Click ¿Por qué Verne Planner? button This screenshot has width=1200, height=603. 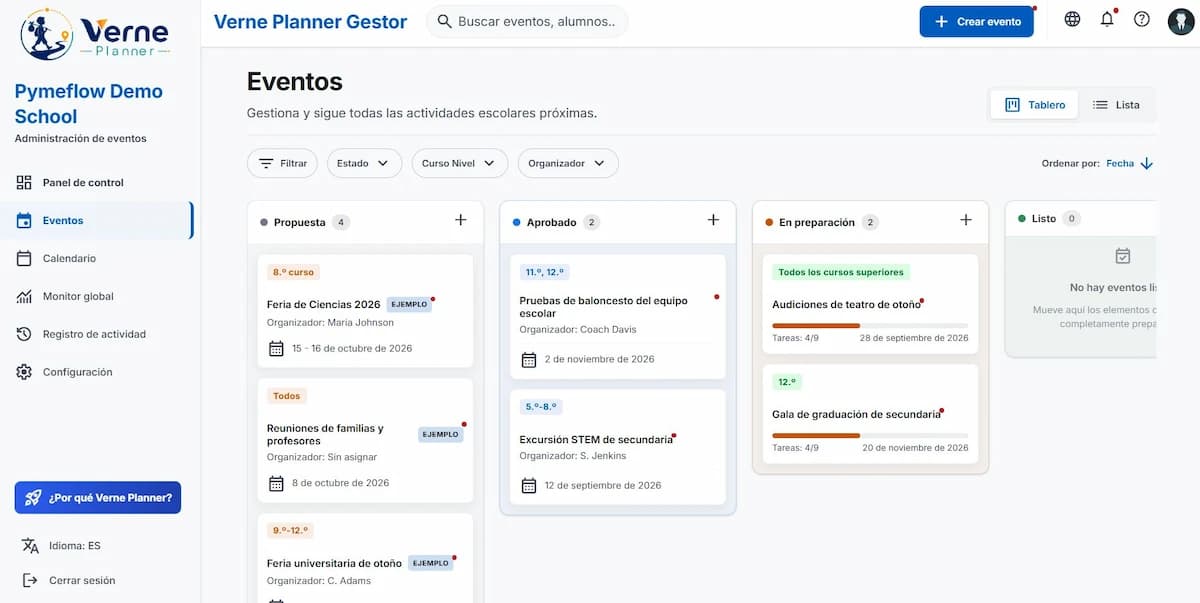(98, 497)
